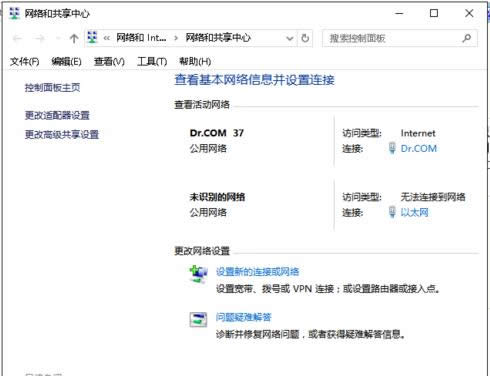Click the 设置新的连接或网络 wizard icon
The height and width of the screenshot is (376, 490).
198,274
